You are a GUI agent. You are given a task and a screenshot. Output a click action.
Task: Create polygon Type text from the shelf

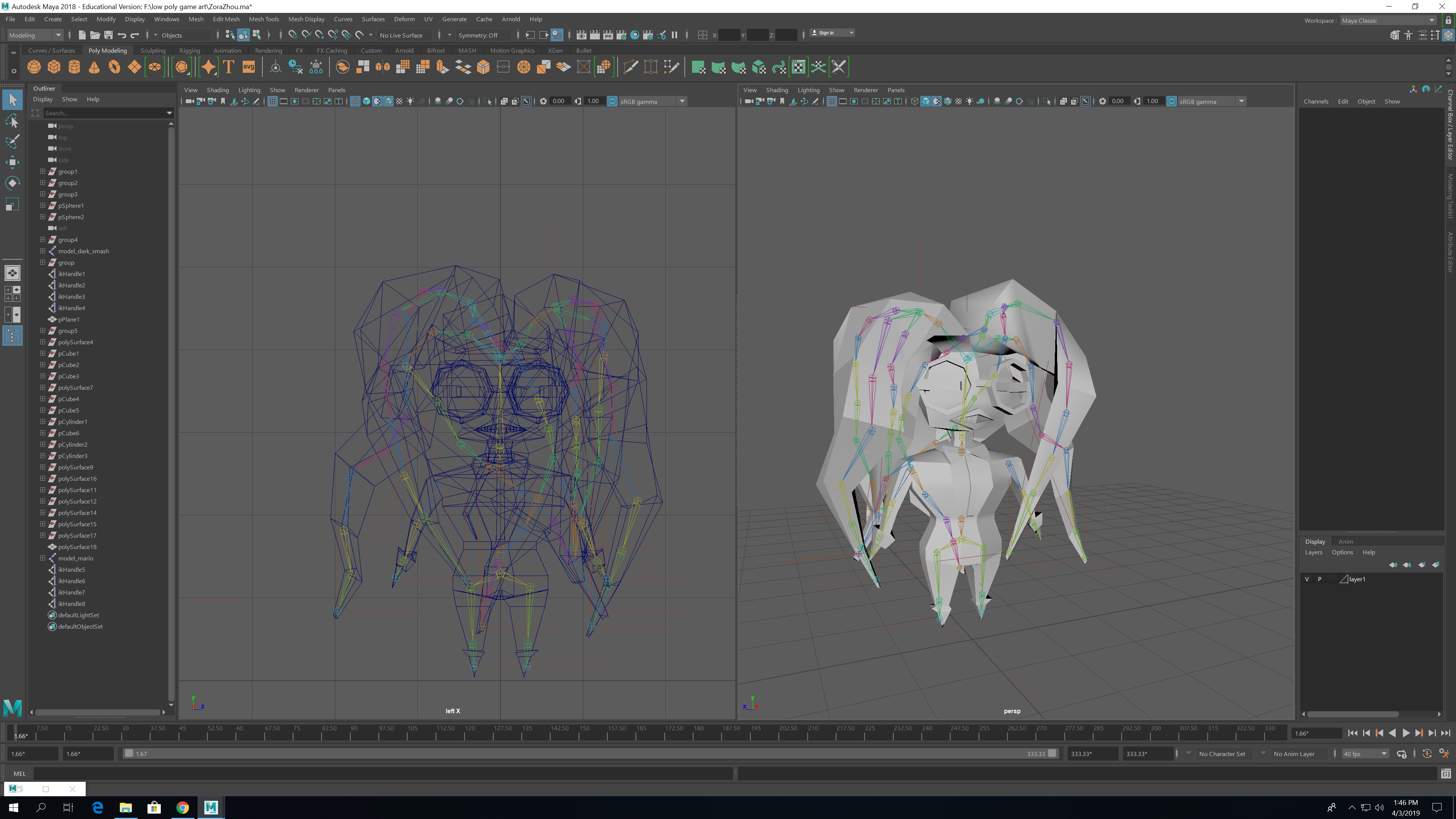(x=229, y=67)
